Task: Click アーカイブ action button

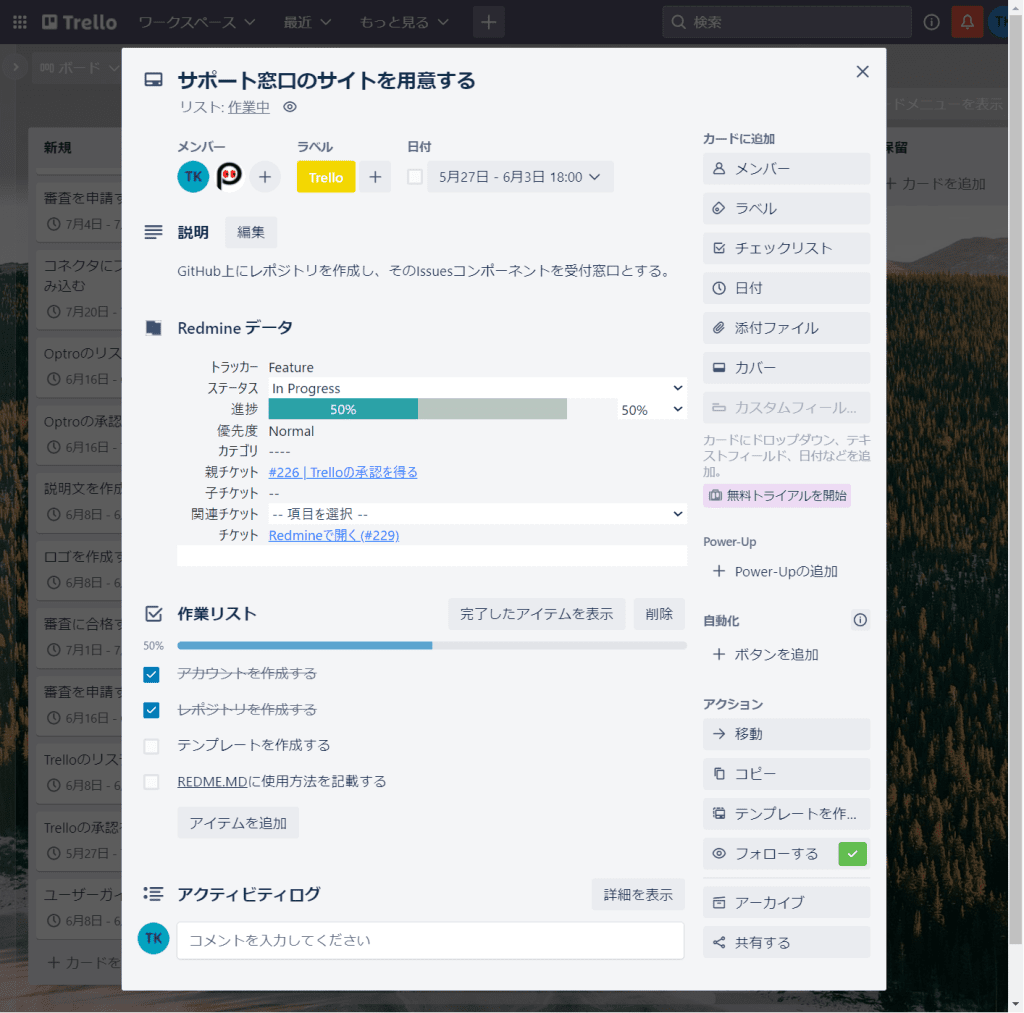Action: point(786,903)
